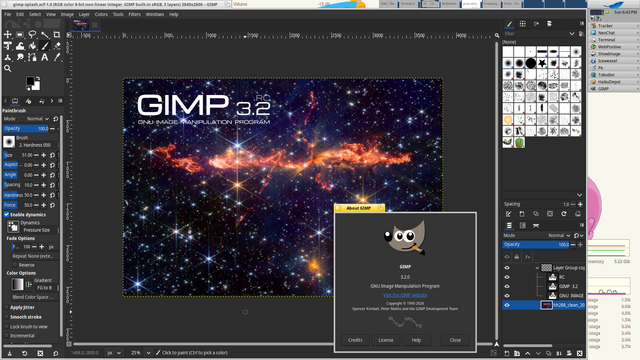The width and height of the screenshot is (640, 360).
Task: Select the Paths tool
Action: [x=32, y=58]
